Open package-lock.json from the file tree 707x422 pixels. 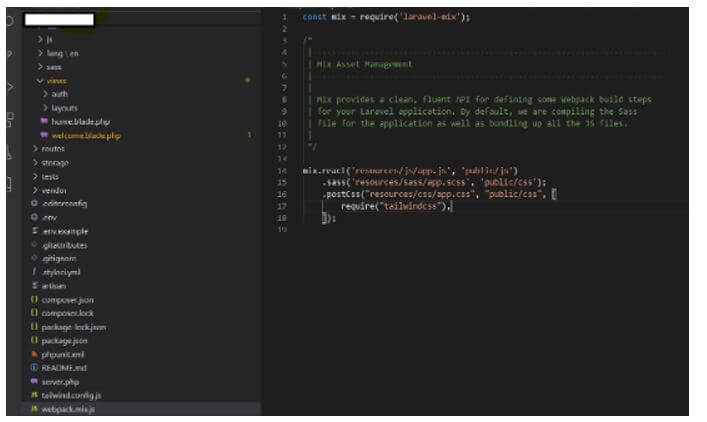[x=74, y=327]
